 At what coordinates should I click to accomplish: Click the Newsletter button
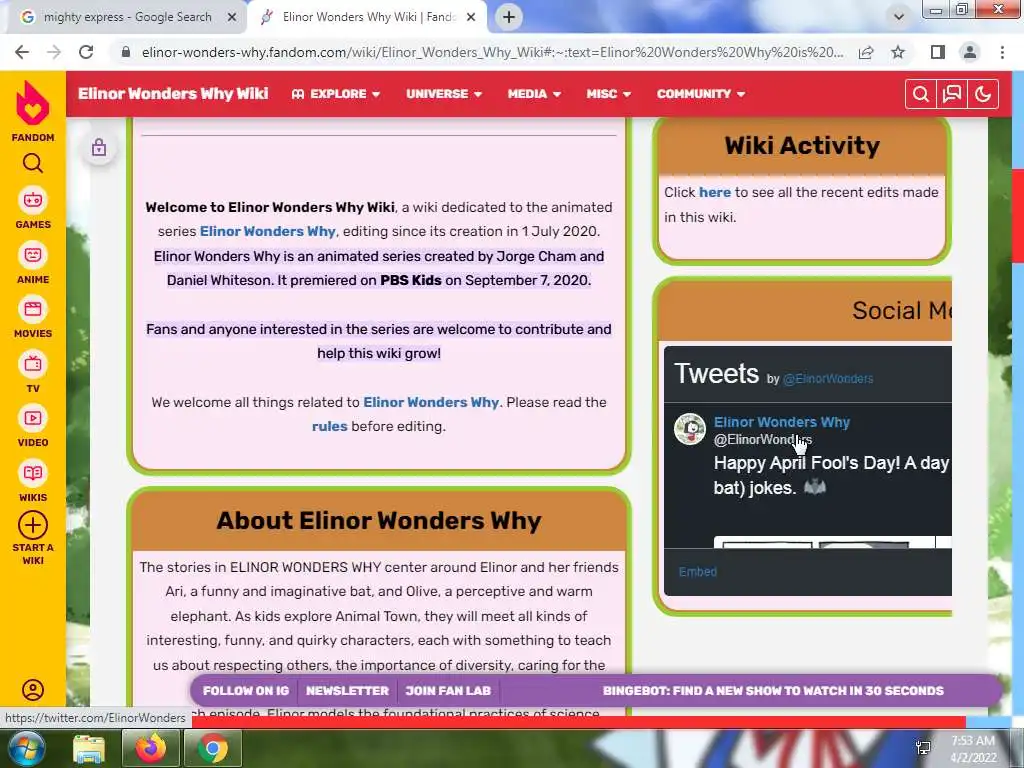pyautogui.click(x=347, y=691)
